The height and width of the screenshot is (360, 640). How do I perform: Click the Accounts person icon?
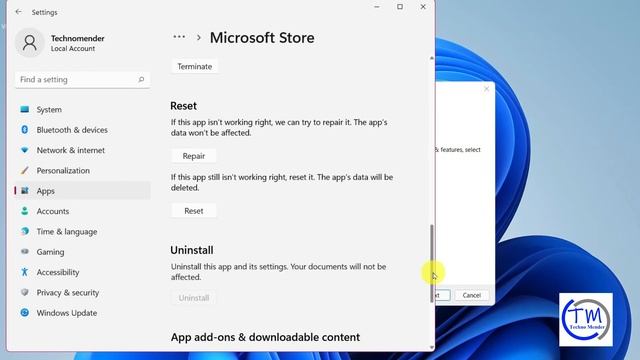click(24, 211)
